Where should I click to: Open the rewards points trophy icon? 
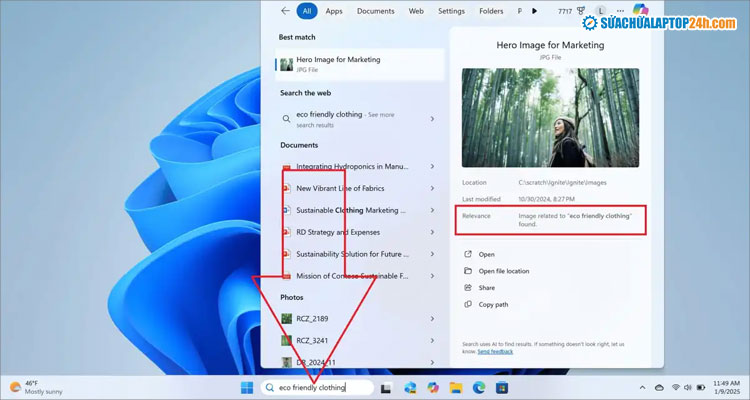click(x=581, y=11)
